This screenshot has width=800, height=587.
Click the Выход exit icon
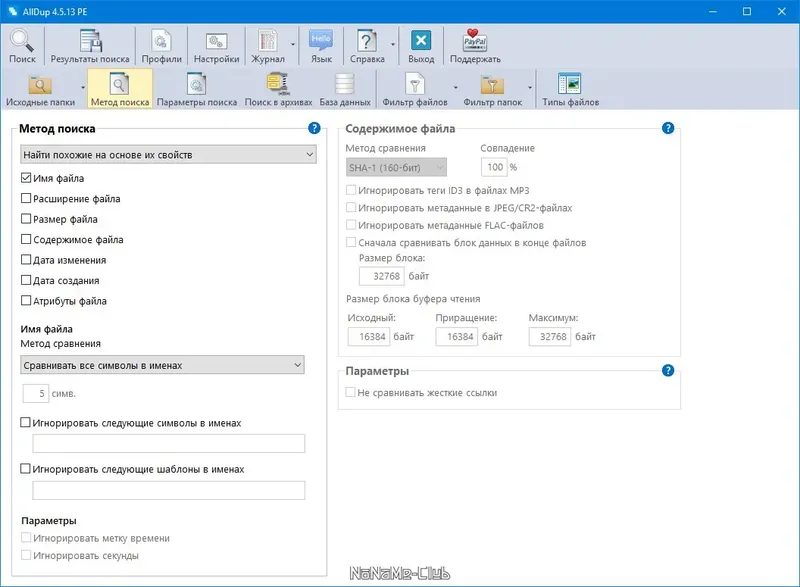point(421,40)
